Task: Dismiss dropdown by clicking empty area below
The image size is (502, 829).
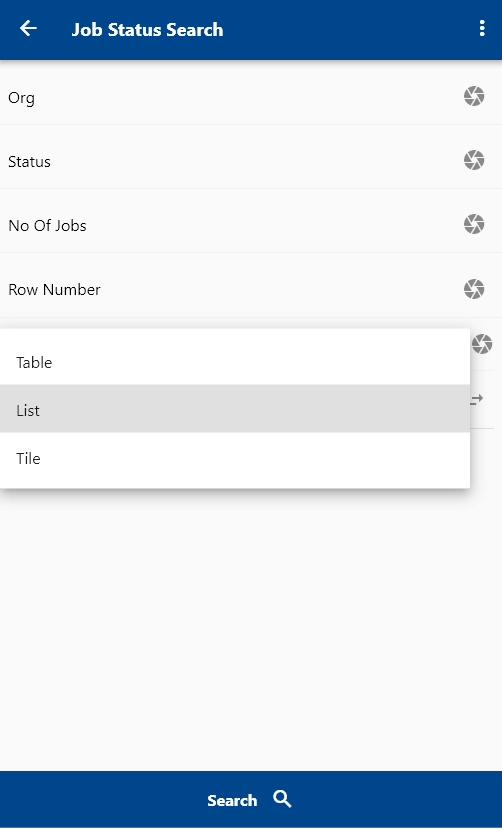Action: click(251, 629)
